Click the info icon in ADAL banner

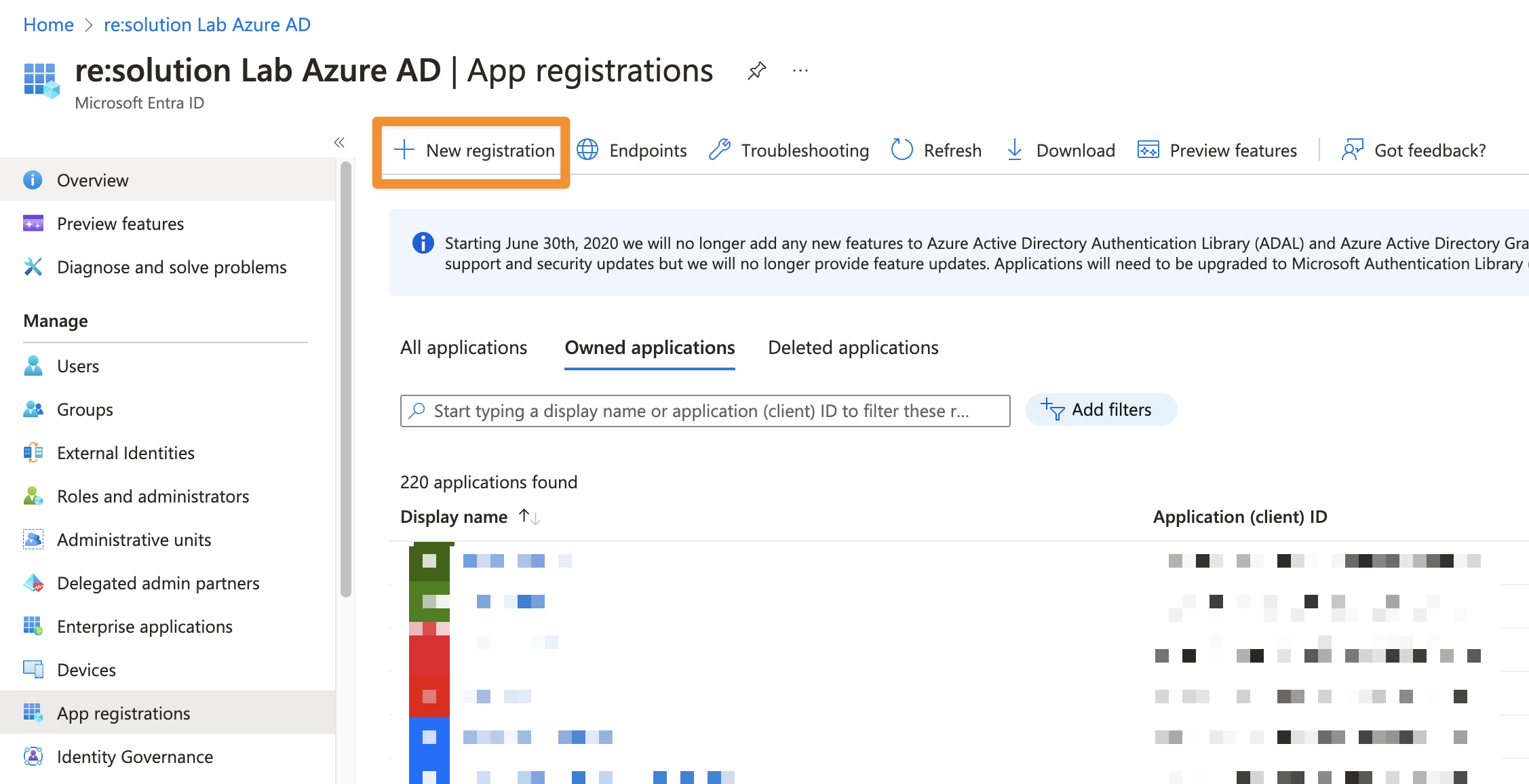[x=423, y=243]
